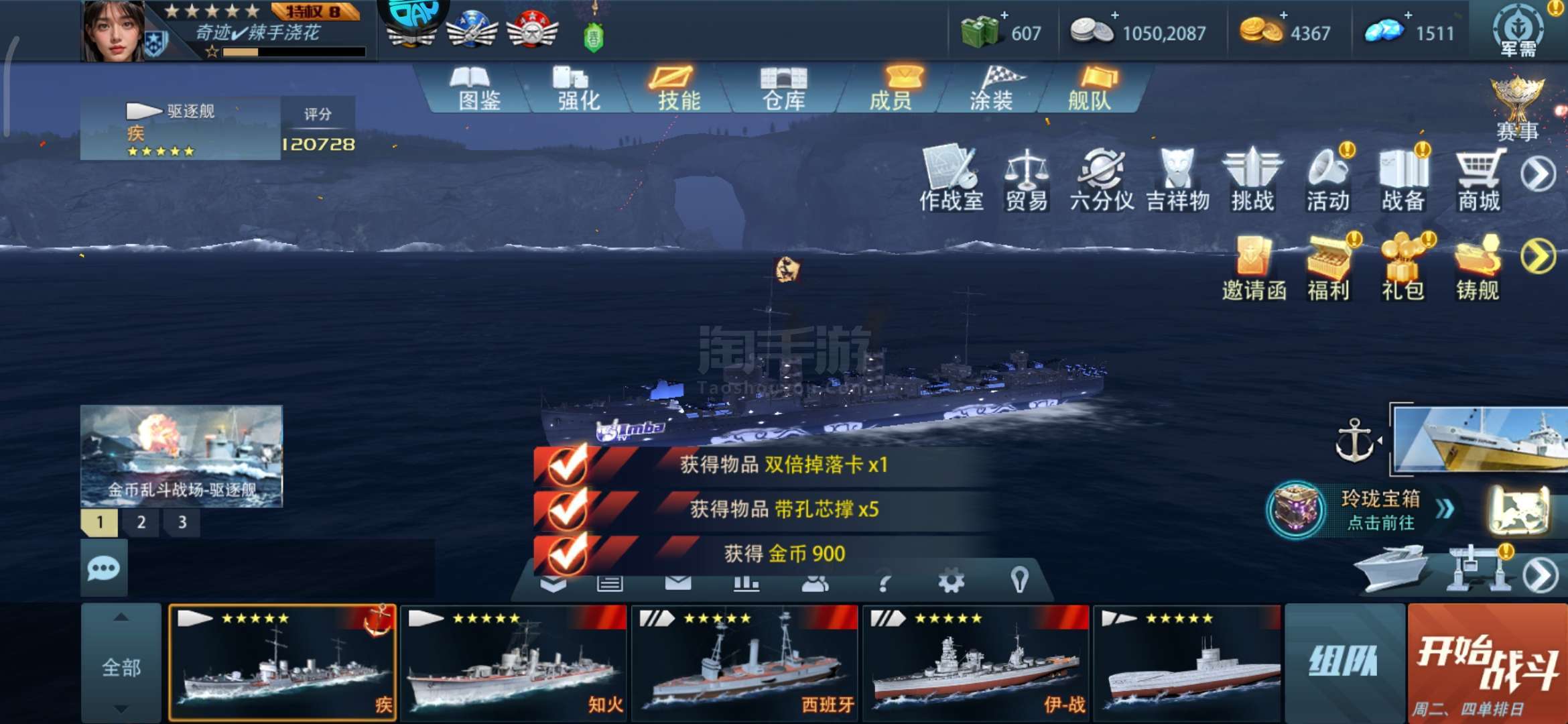This screenshot has width=1568, height=724.
Task: Start battle with 开始战斗 button
Action: pos(1487,662)
